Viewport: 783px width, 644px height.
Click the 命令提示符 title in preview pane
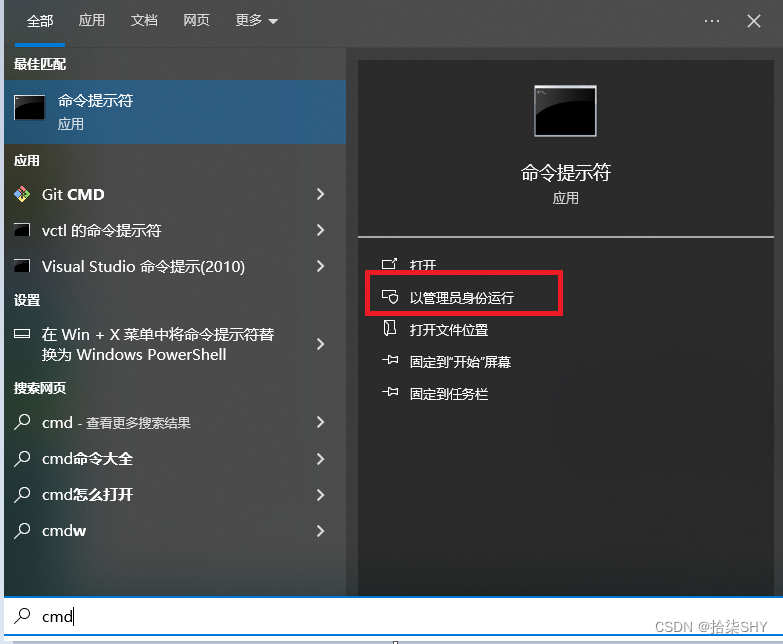pyautogui.click(x=565, y=172)
